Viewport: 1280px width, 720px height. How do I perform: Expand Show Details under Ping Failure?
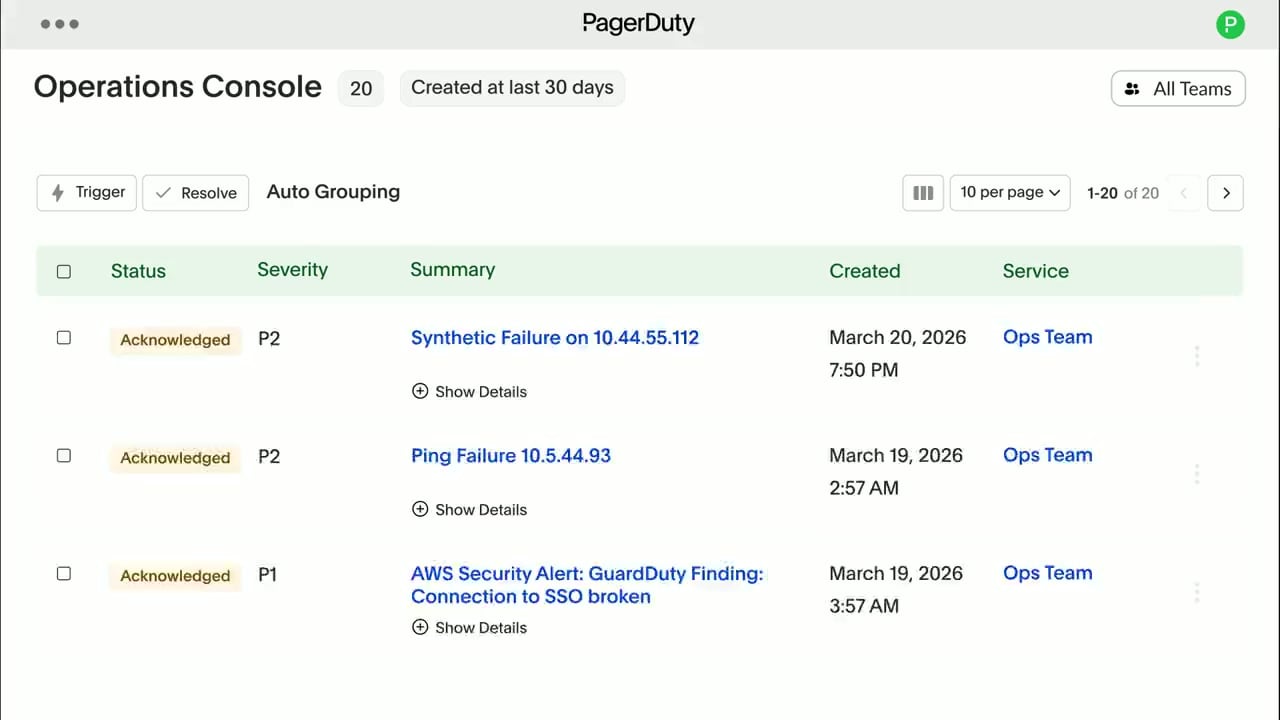[469, 510]
